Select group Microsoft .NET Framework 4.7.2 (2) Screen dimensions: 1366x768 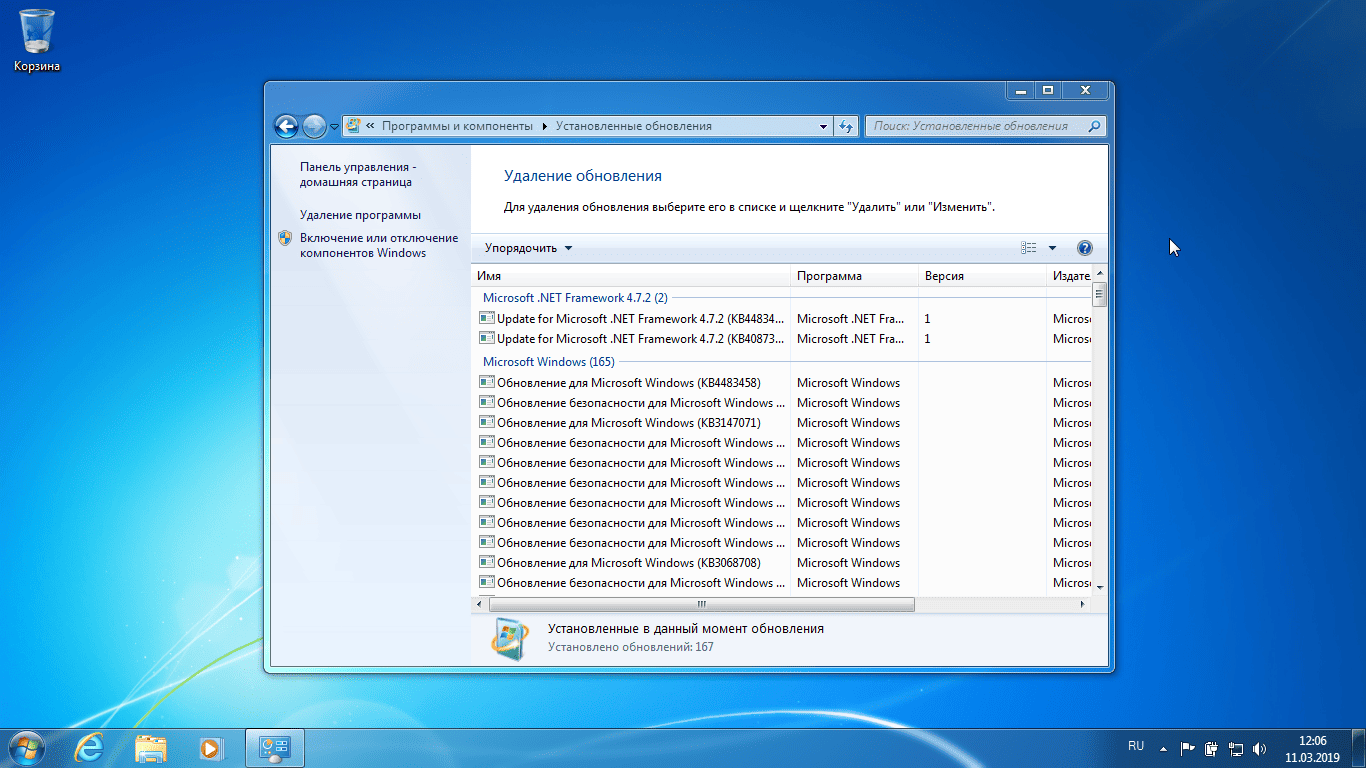coord(575,297)
